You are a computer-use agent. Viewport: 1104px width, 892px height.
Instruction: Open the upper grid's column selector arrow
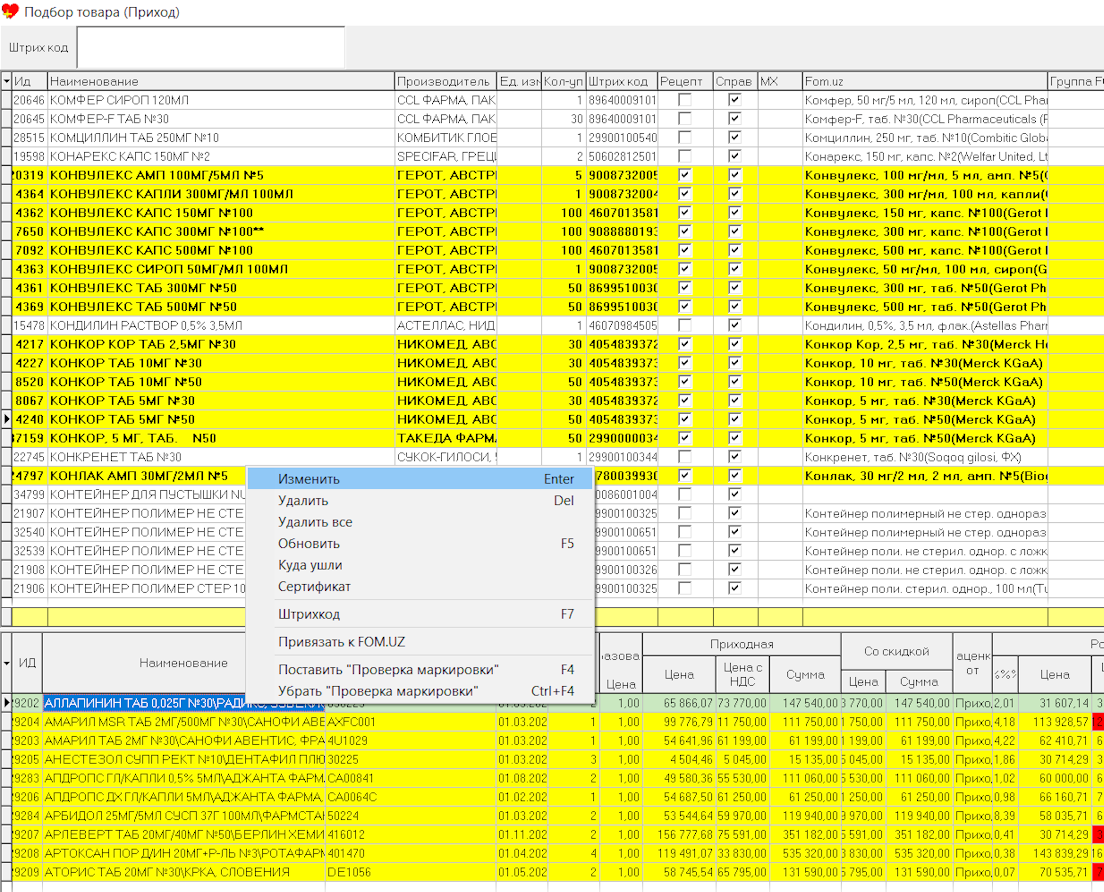(6, 81)
